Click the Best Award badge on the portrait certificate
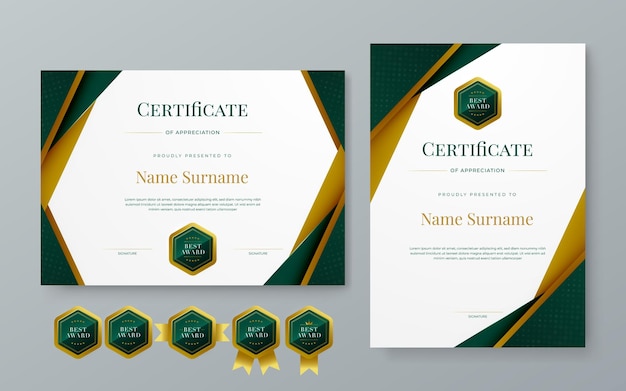 coord(477,103)
